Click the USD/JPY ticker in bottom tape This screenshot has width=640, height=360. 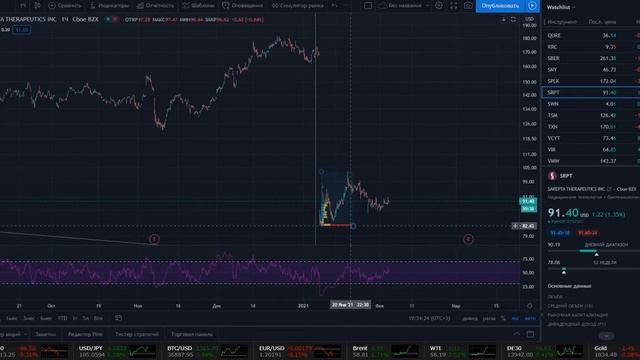coord(117,351)
